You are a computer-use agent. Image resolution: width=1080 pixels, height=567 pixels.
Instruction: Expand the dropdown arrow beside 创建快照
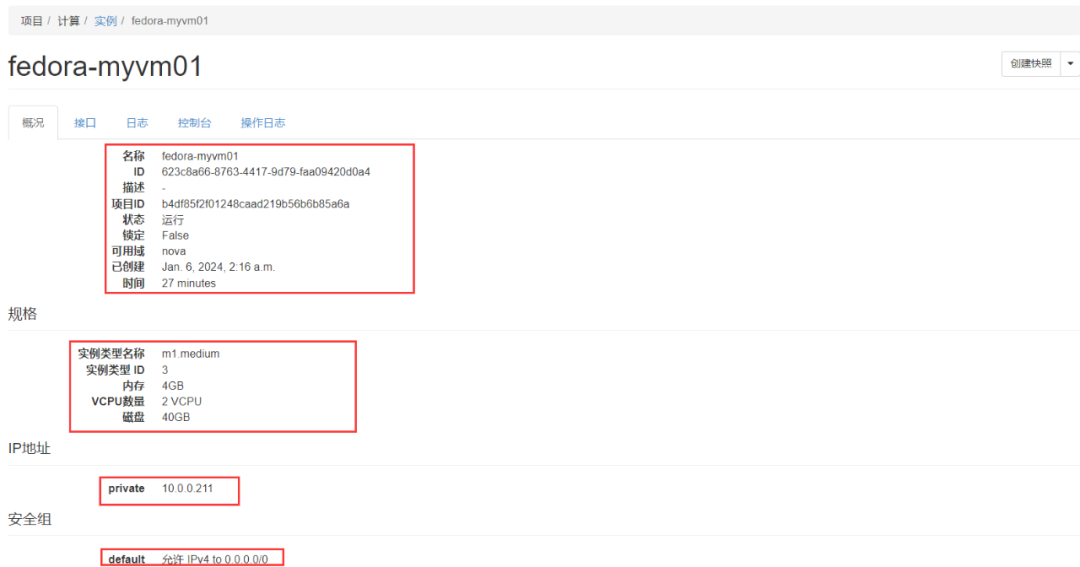(1071, 63)
